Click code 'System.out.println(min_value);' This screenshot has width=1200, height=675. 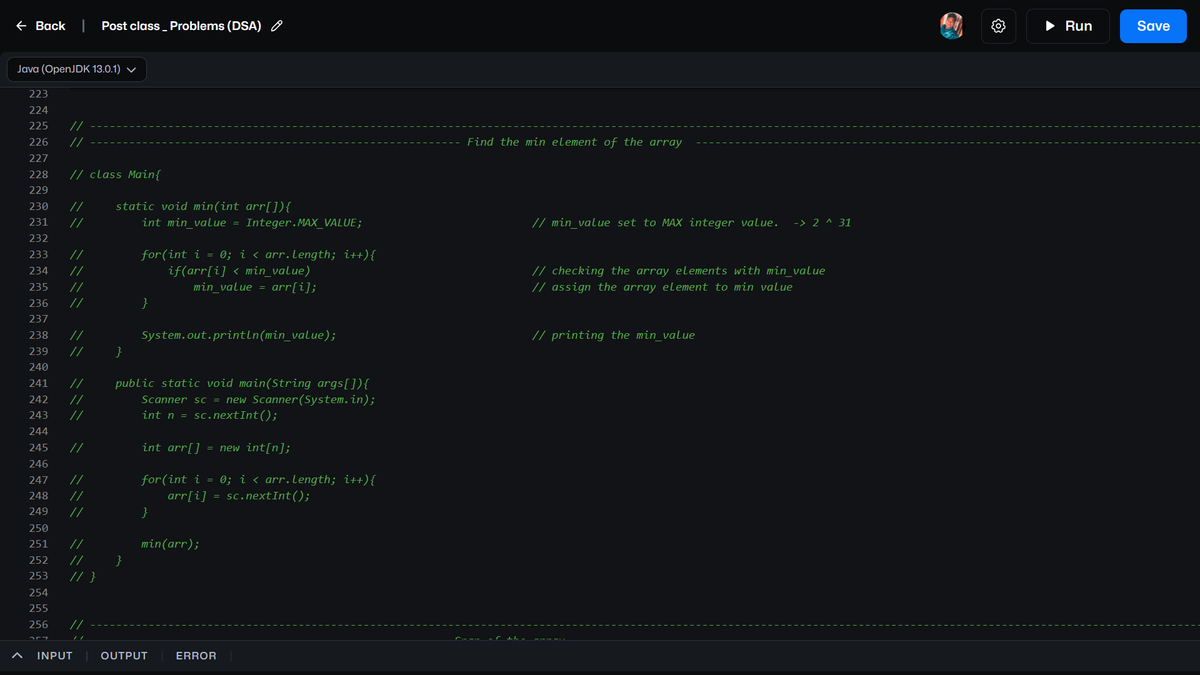239,335
